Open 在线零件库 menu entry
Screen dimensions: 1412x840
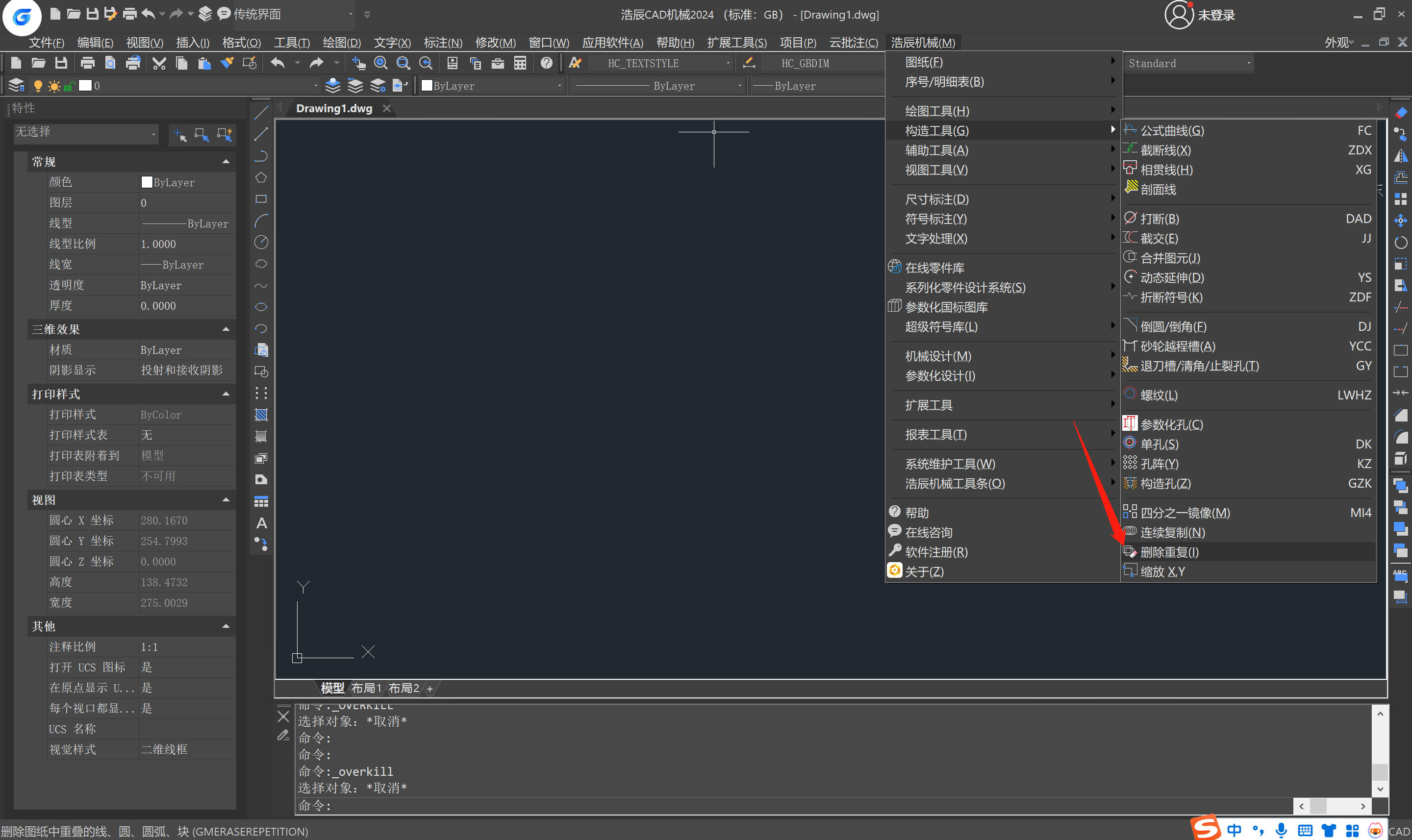[x=934, y=268]
